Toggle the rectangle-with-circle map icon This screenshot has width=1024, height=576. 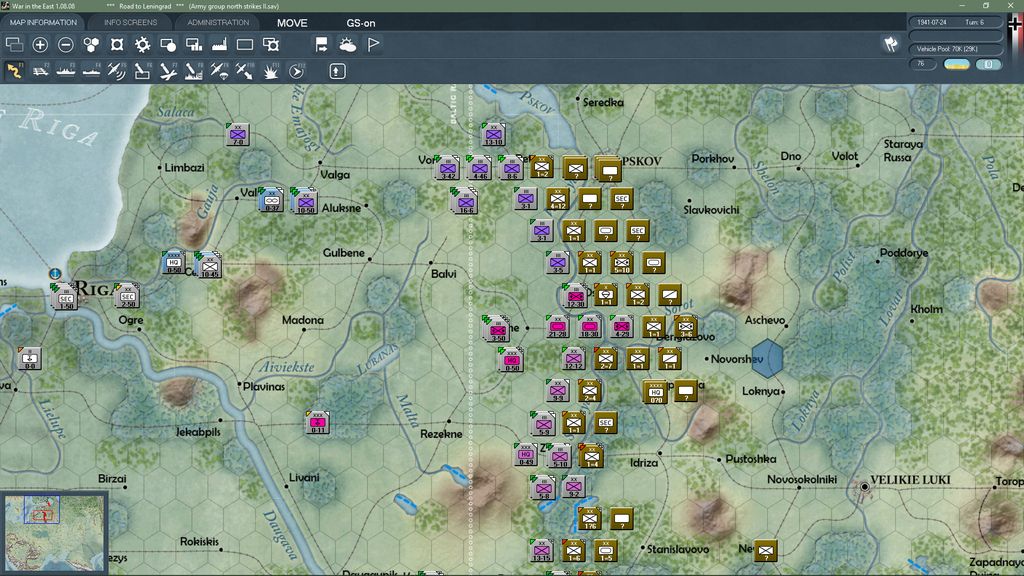168,44
